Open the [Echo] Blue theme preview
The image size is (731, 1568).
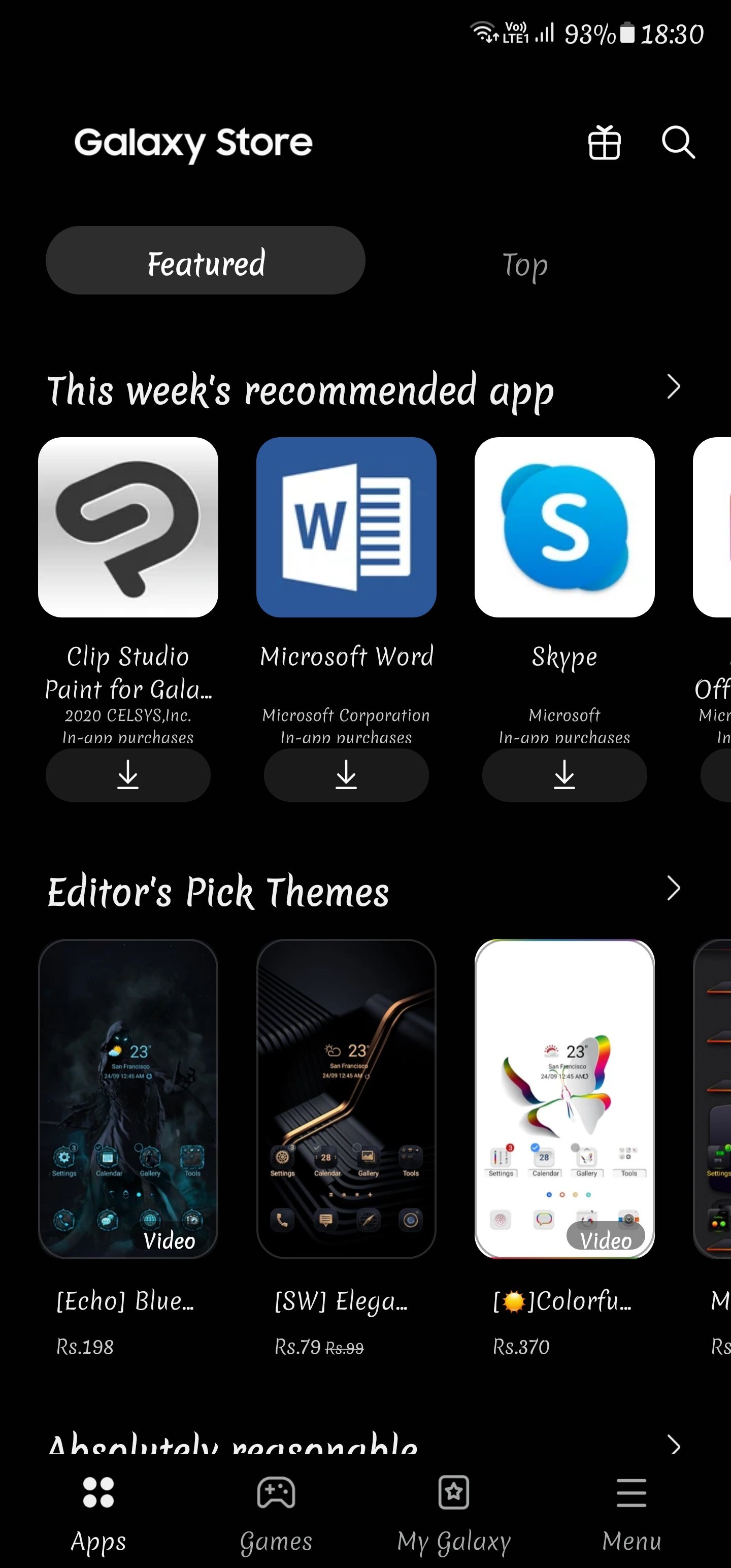[x=128, y=1099]
